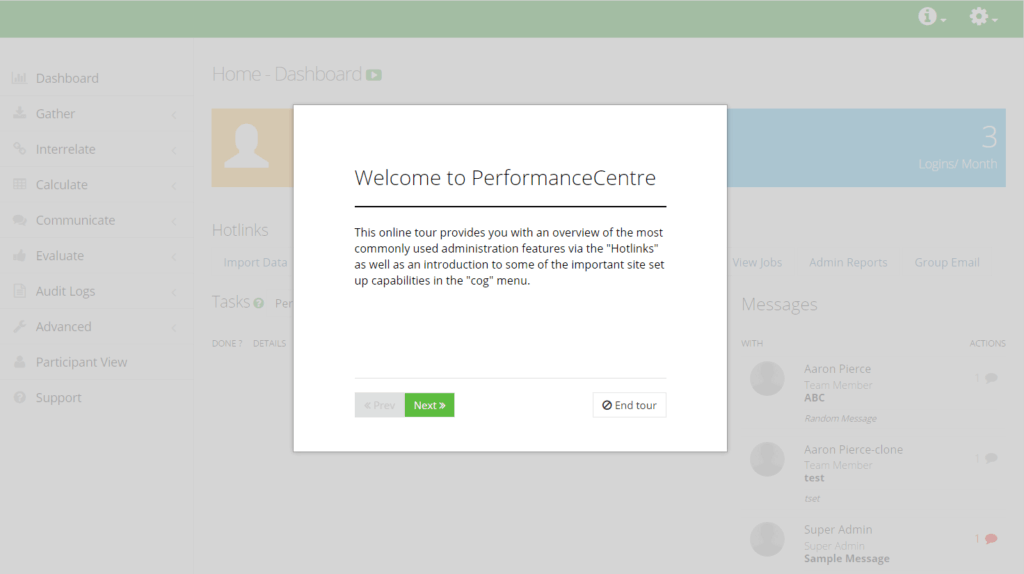Viewport: 1024px width, 574px height.
Task: Open the View Jobs hotlink
Action: pyautogui.click(x=757, y=263)
